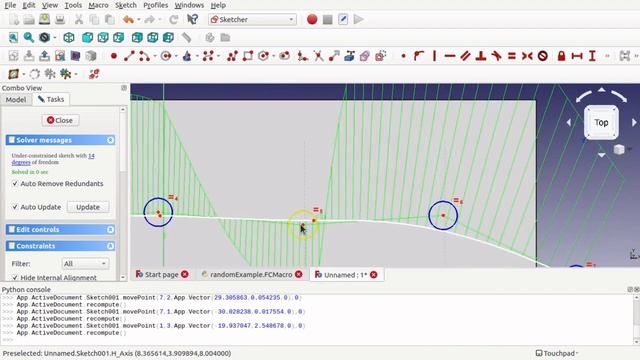Toggle Auto Update checkbox
This screenshot has height=360, width=640.
(15, 207)
